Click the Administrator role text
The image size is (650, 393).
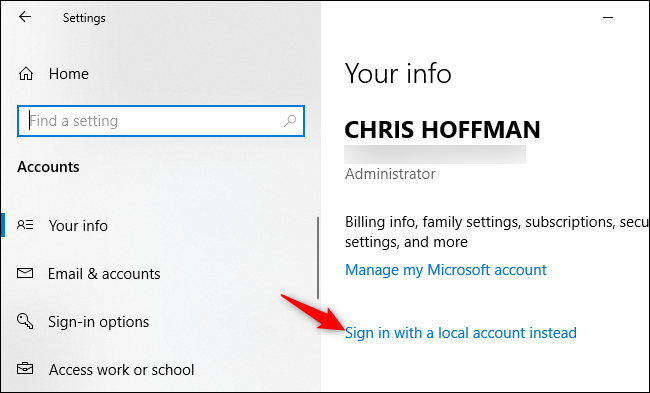[x=390, y=174]
